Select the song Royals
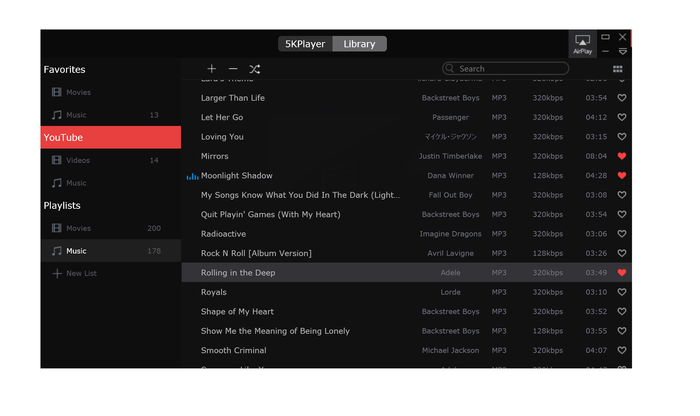The height and width of the screenshot is (416, 700). [214, 292]
